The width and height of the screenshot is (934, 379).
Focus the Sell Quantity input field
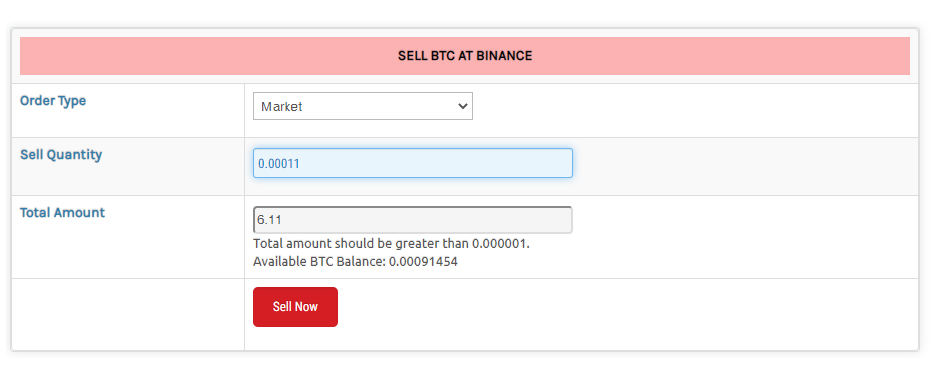(413, 163)
